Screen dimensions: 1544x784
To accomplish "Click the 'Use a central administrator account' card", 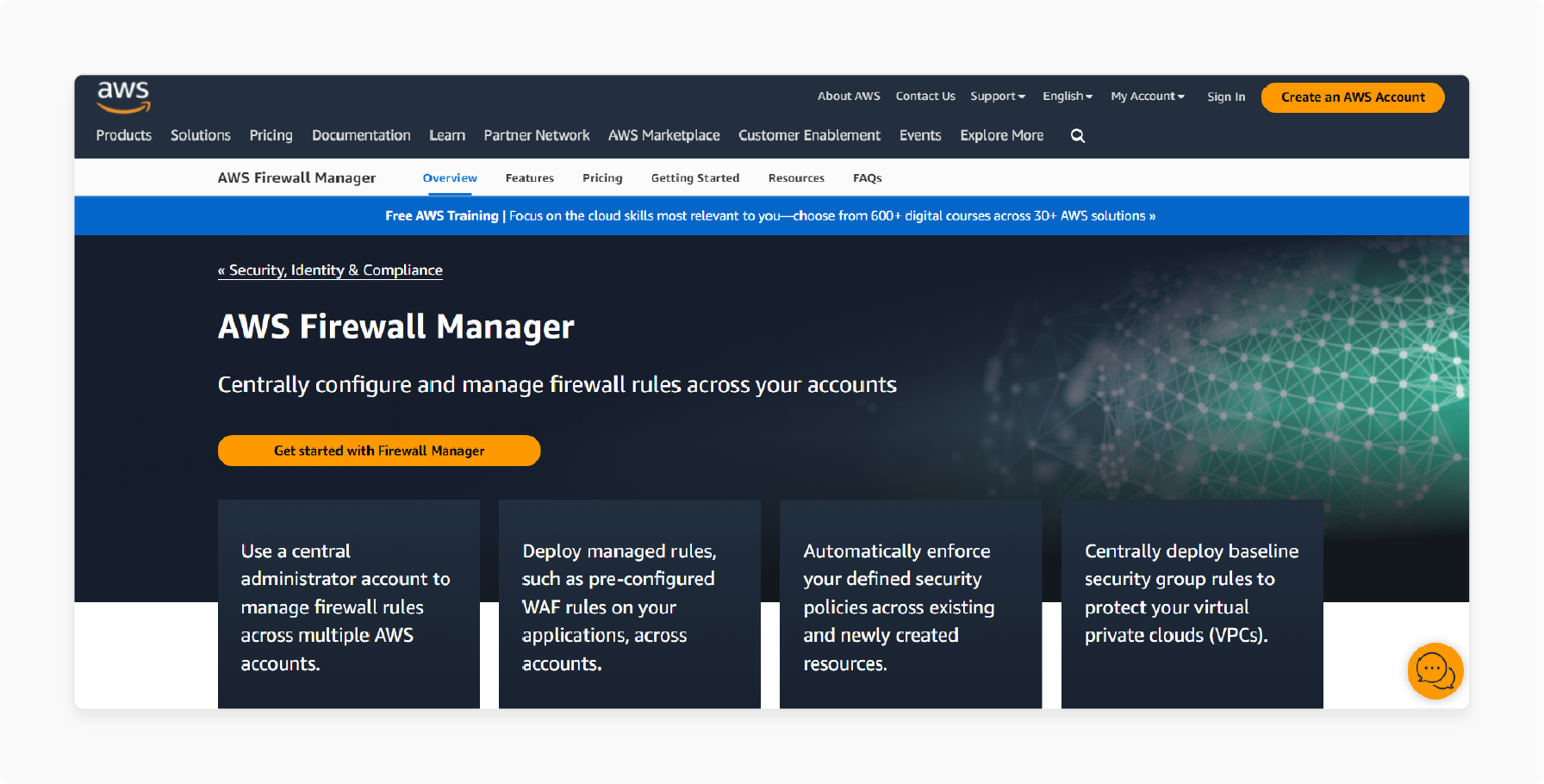I will click(349, 604).
